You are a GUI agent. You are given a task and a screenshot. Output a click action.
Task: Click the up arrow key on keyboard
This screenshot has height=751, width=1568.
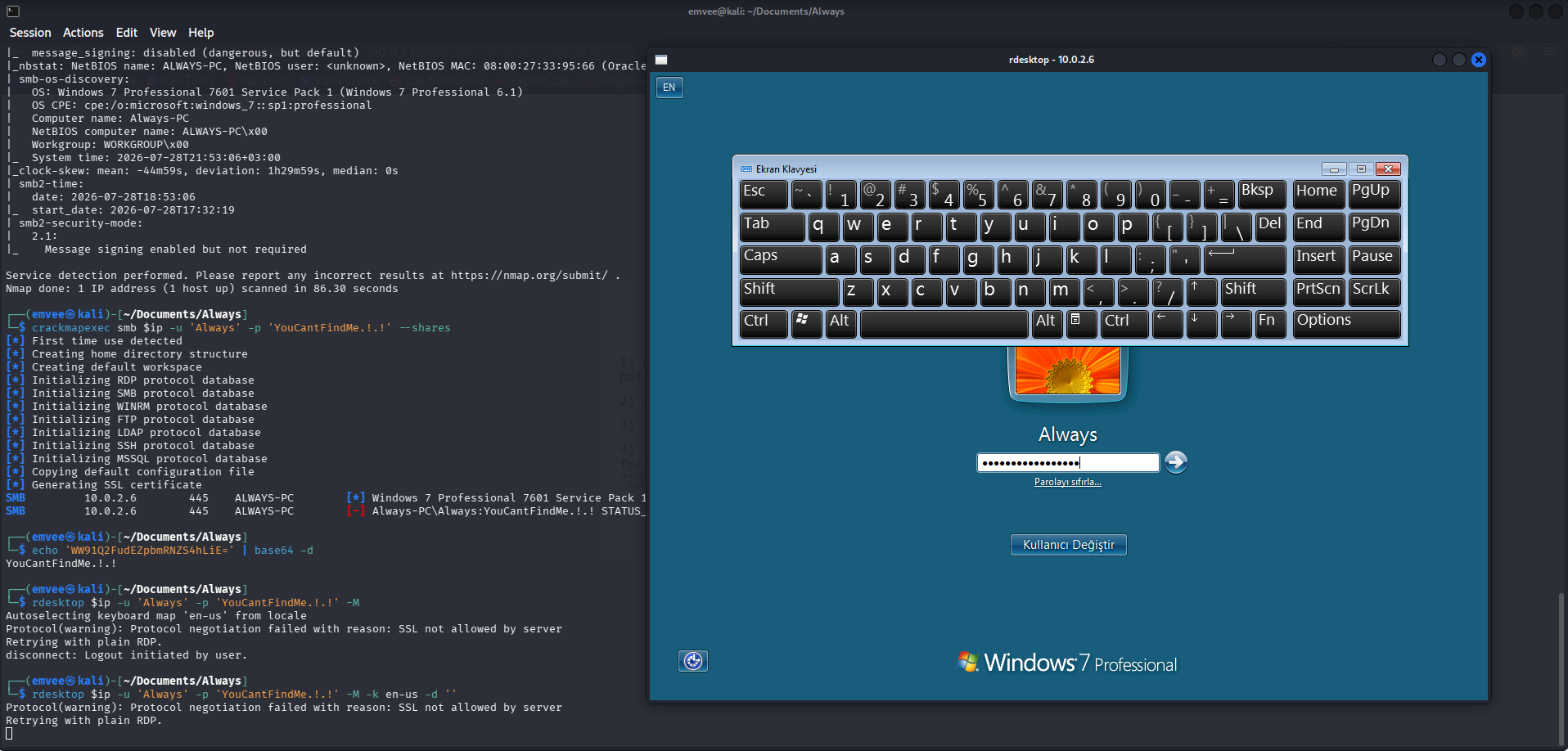[1202, 292]
